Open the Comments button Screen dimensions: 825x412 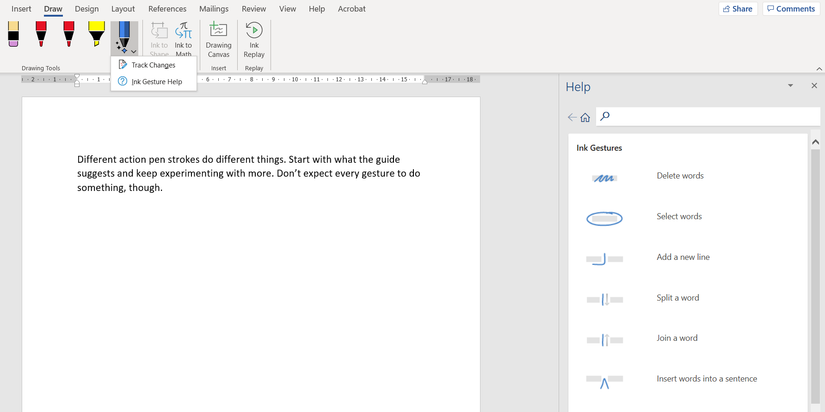click(790, 8)
